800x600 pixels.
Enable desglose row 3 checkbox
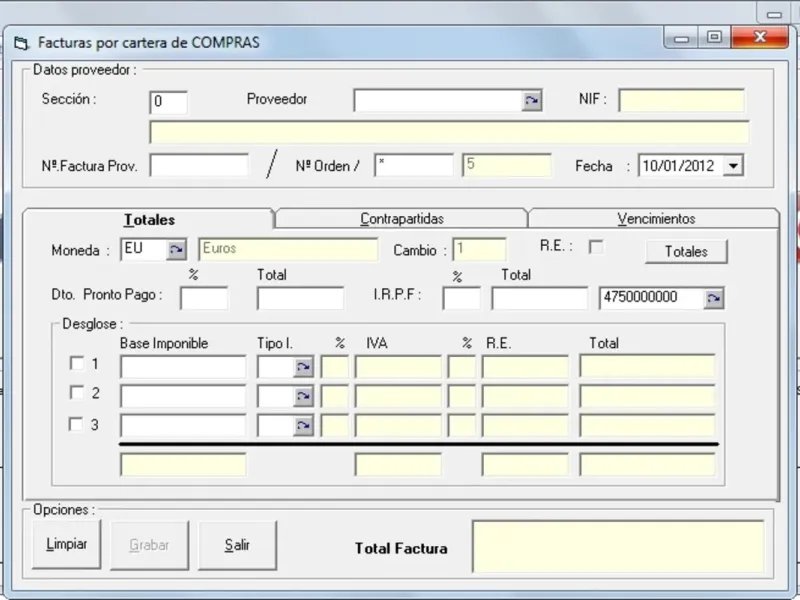click(76, 424)
